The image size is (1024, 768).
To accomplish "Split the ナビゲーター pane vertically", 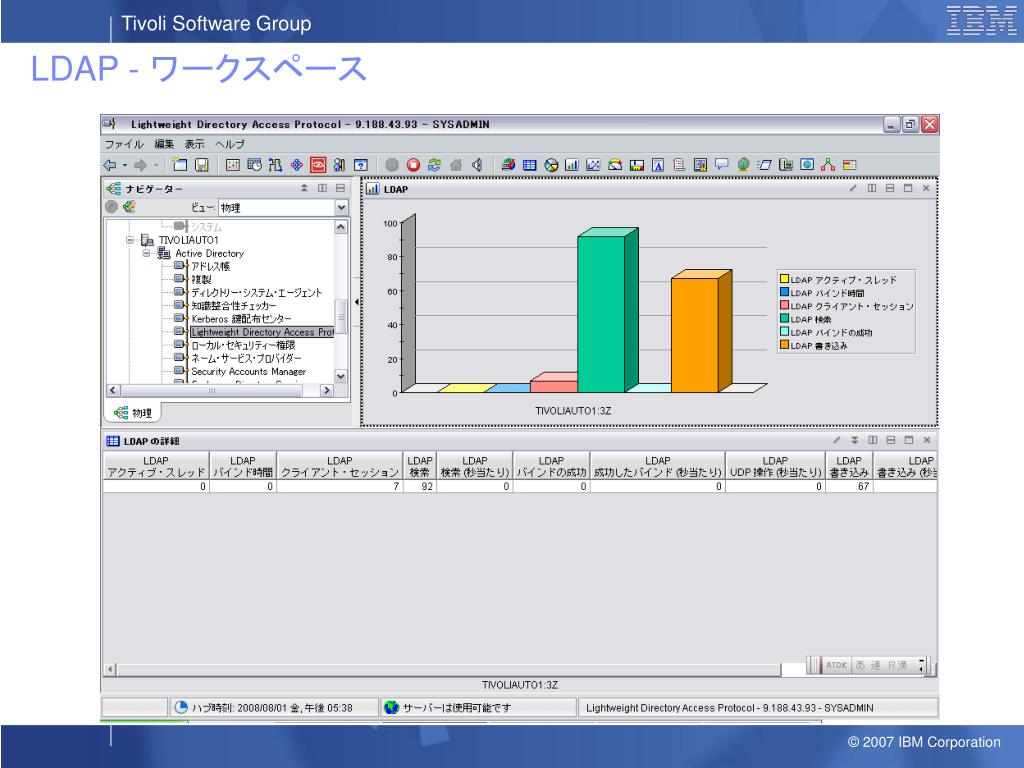I will point(322,188).
